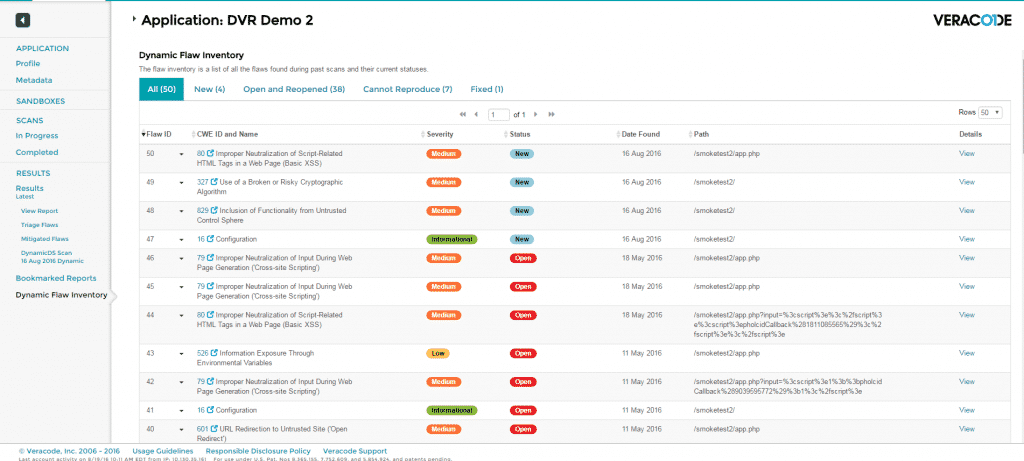Open In Progress scans
Screen dimensions: 1024x461
[x=37, y=136]
